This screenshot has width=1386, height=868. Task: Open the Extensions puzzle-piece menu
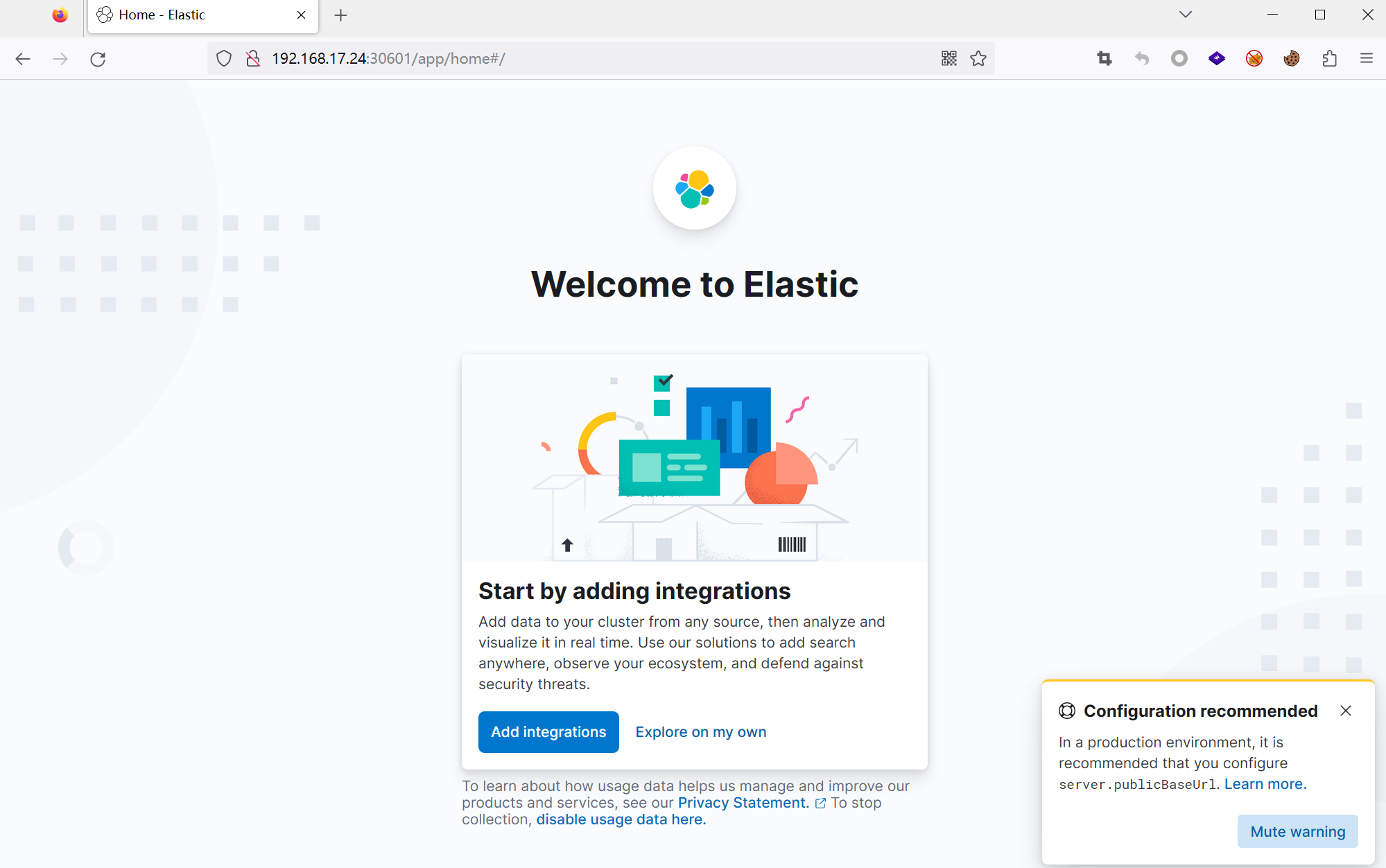coord(1328,58)
